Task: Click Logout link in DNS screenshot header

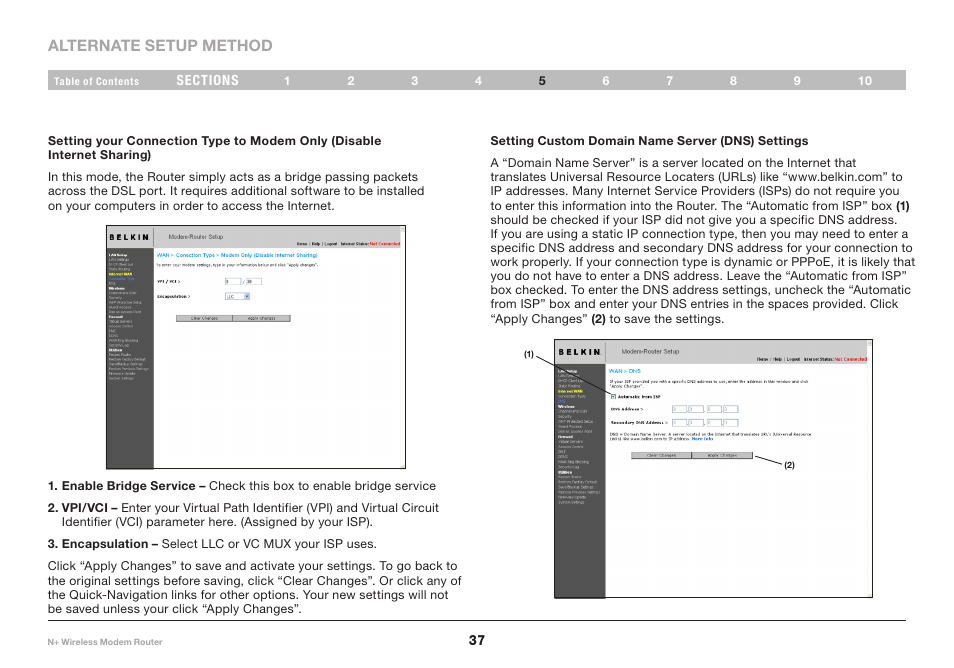Action: point(793,360)
